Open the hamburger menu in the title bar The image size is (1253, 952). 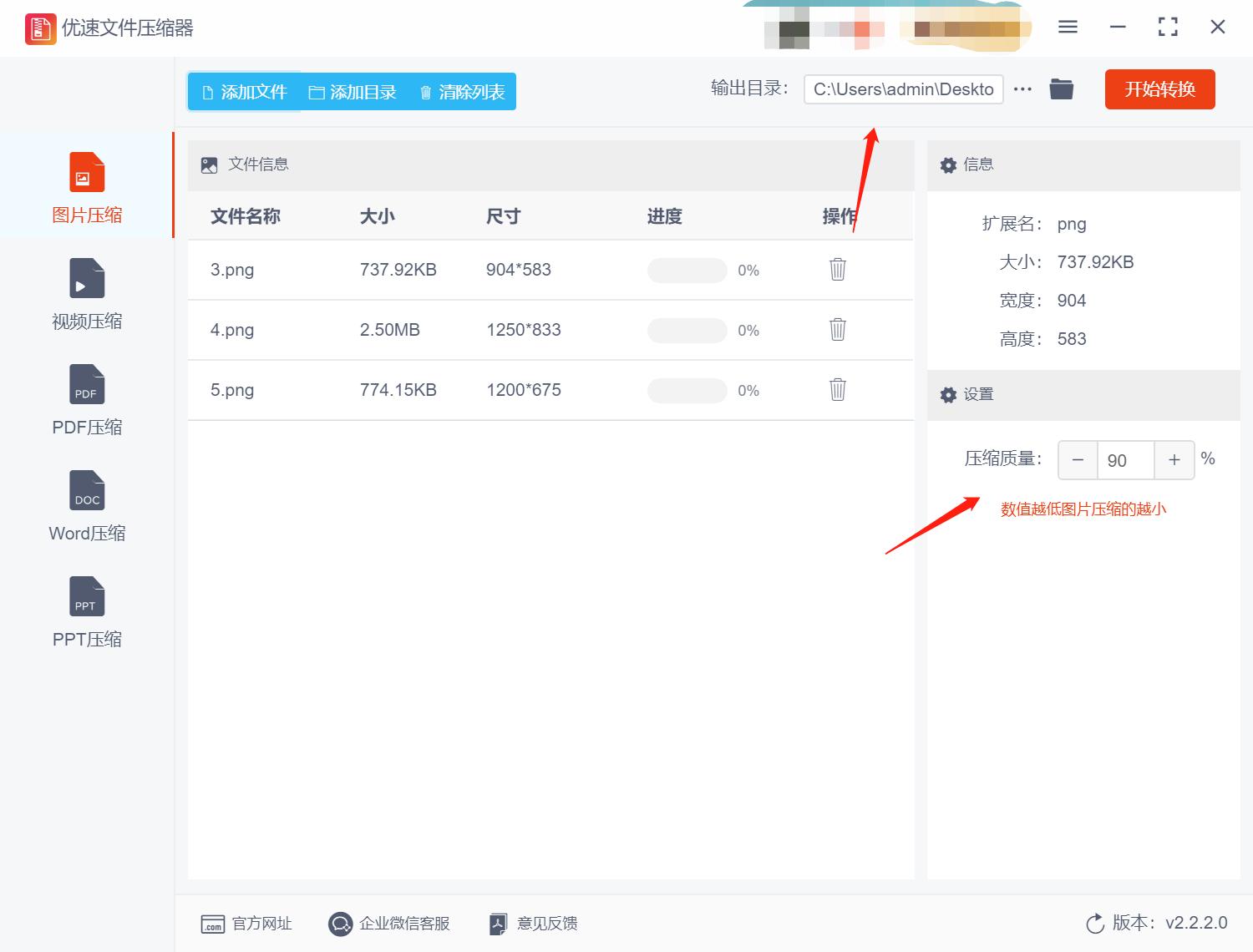pyautogui.click(x=1067, y=27)
